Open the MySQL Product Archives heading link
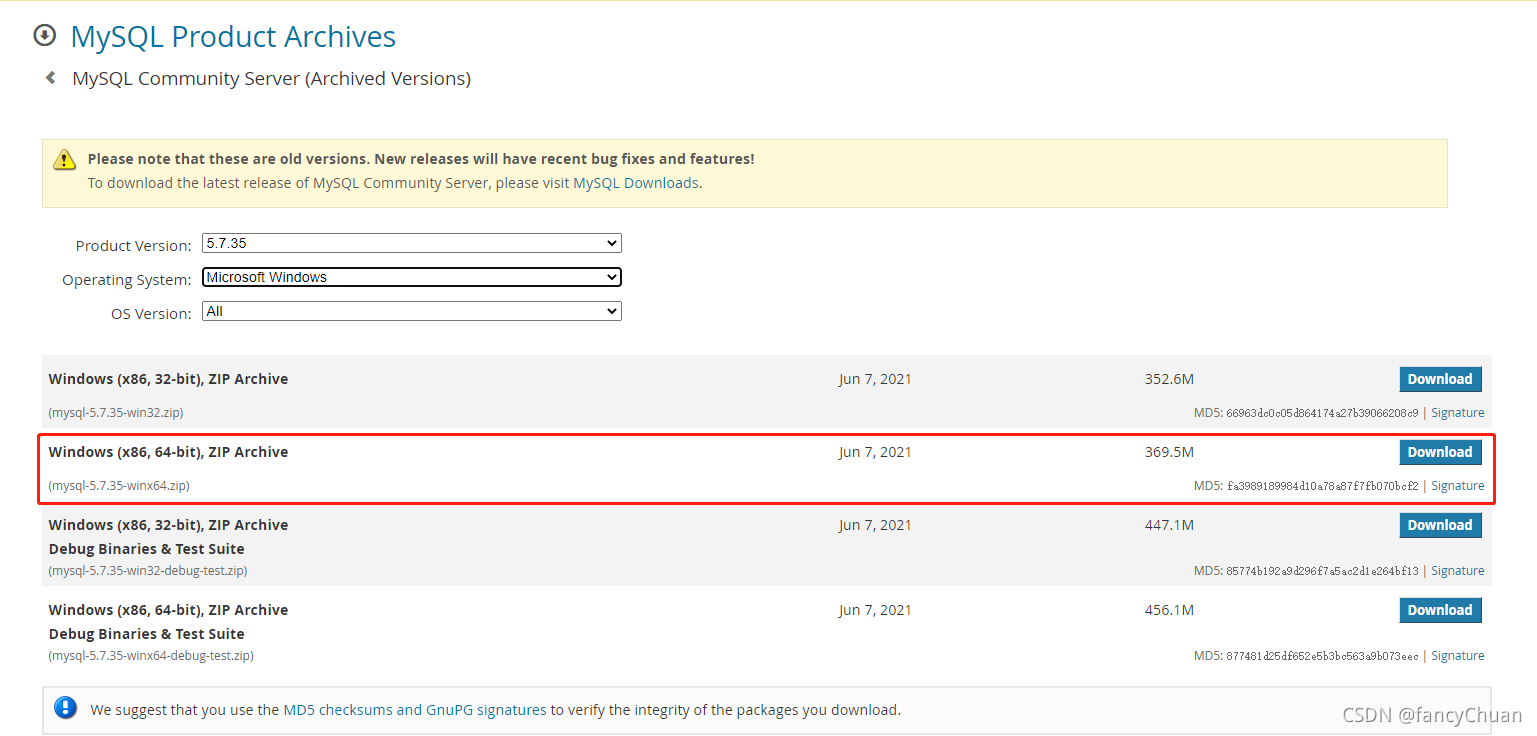The height and width of the screenshot is (736, 1537). [232, 36]
